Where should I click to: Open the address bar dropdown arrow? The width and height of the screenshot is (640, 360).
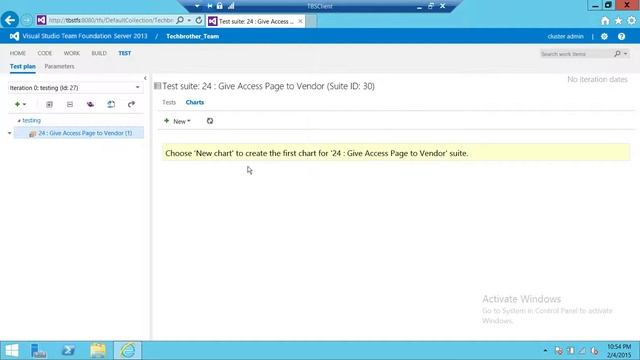pyautogui.click(x=189, y=20)
